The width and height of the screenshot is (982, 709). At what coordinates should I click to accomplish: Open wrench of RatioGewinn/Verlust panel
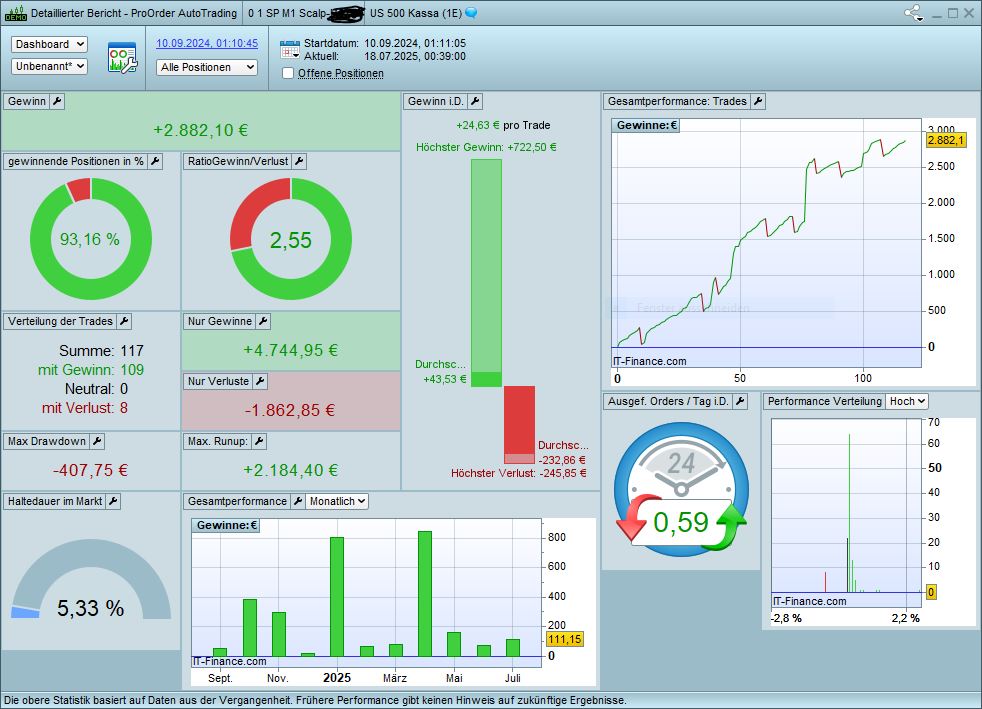[x=299, y=162]
